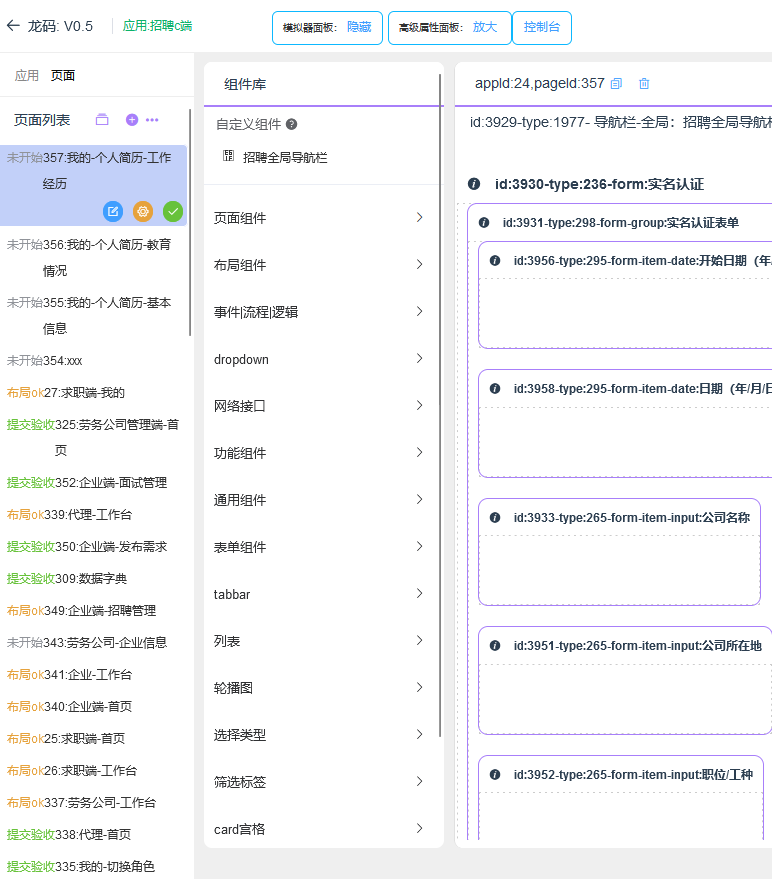Select the 招聘全局导航栏 custom component
The height and width of the screenshot is (881, 772).
[285, 158]
